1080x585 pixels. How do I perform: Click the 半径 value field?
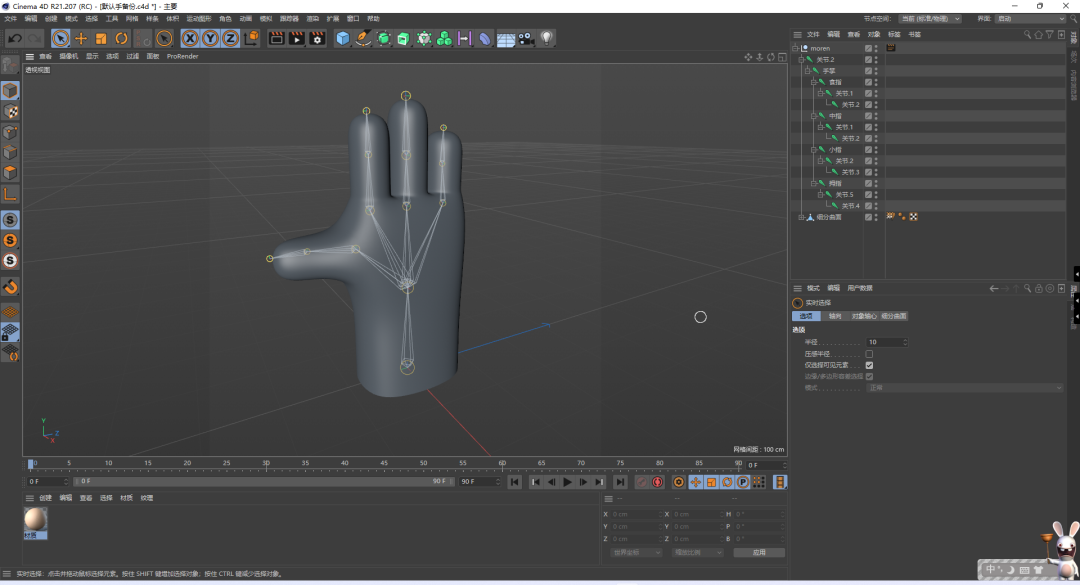point(886,342)
